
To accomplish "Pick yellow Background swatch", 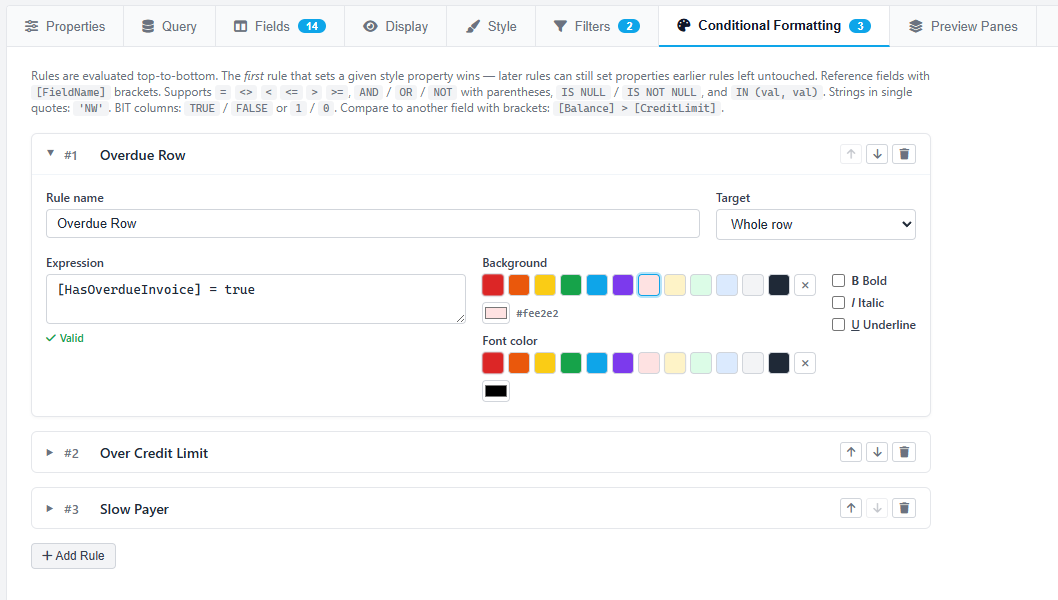I will [x=545, y=285].
